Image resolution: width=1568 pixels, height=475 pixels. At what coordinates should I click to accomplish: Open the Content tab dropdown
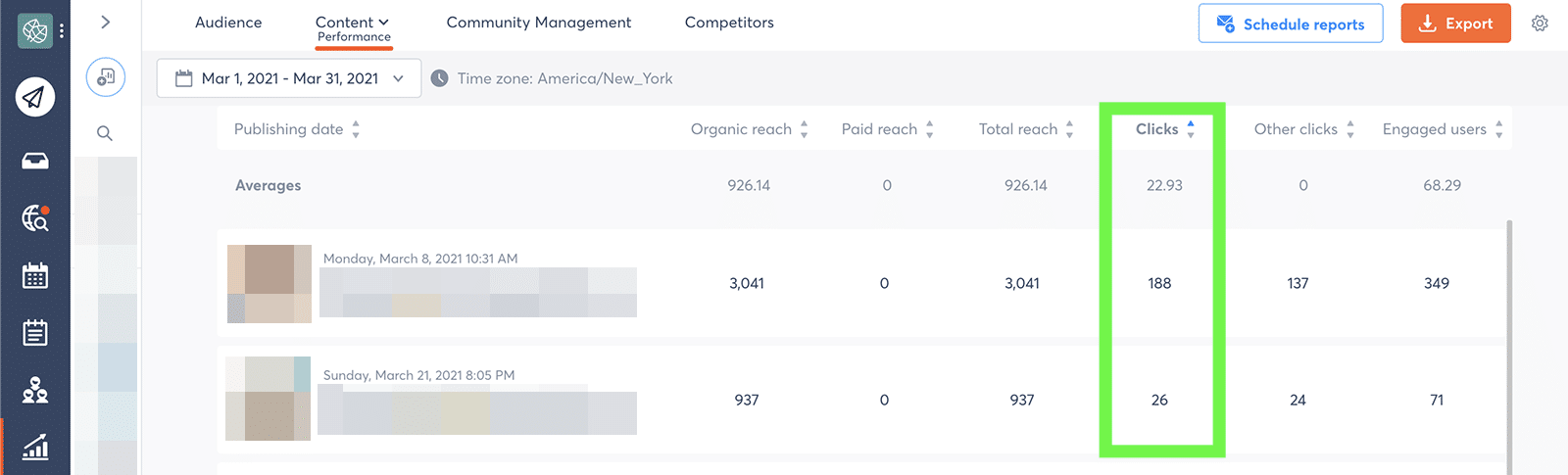(x=352, y=23)
